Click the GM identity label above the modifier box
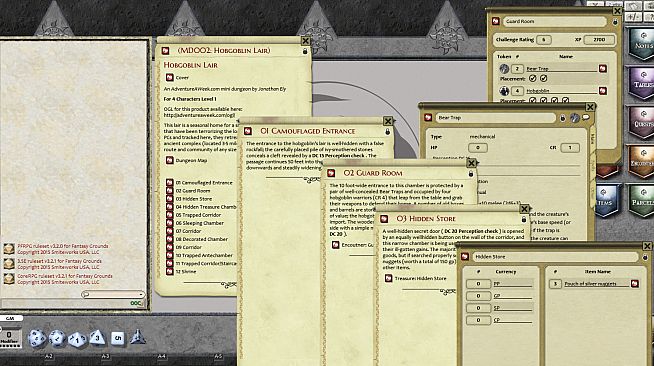 [x=10, y=318]
